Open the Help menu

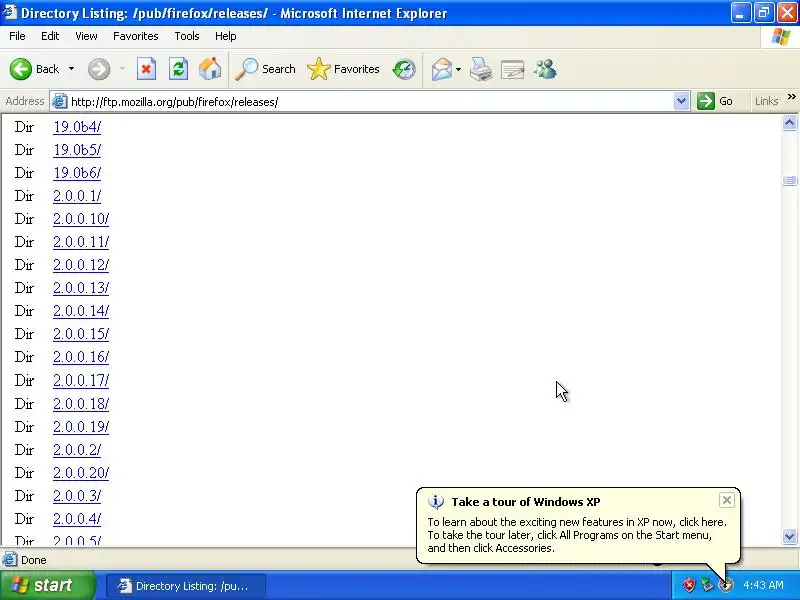(x=226, y=36)
